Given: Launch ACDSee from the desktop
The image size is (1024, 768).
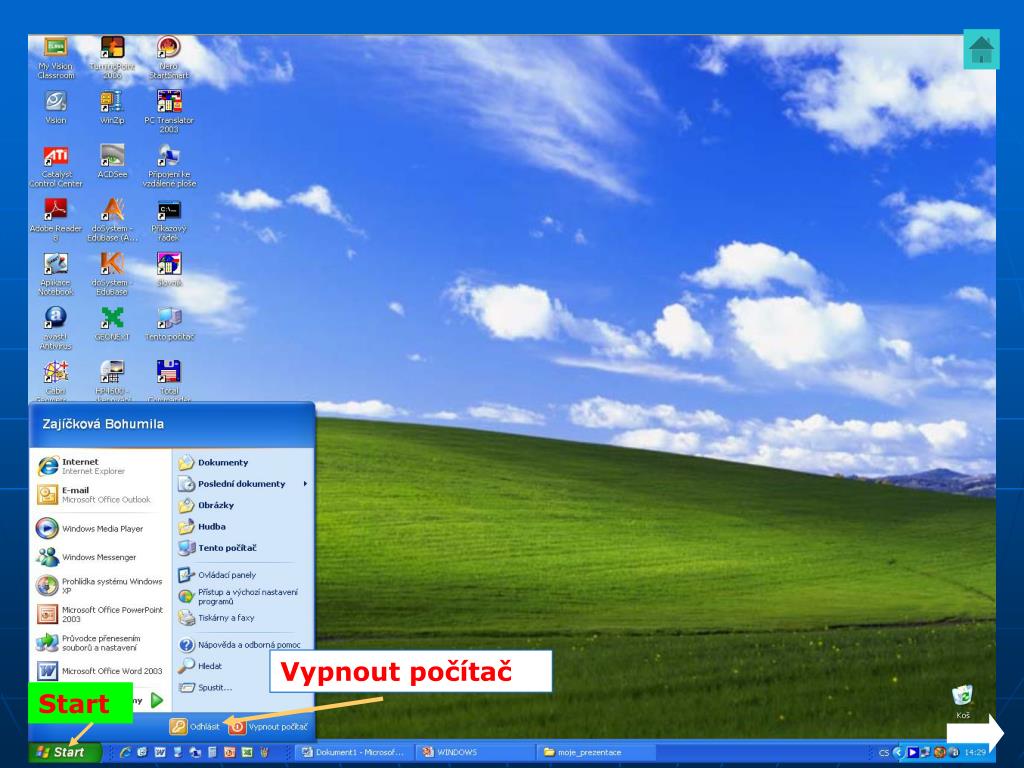Looking at the screenshot, I should tap(112, 161).
